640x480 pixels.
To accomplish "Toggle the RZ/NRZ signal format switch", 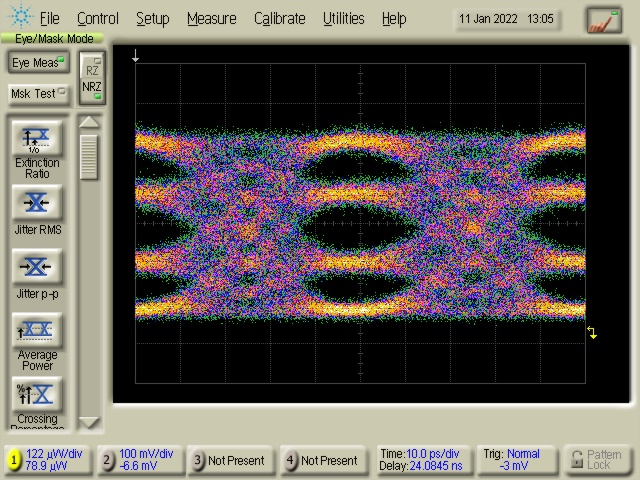I will [92, 78].
